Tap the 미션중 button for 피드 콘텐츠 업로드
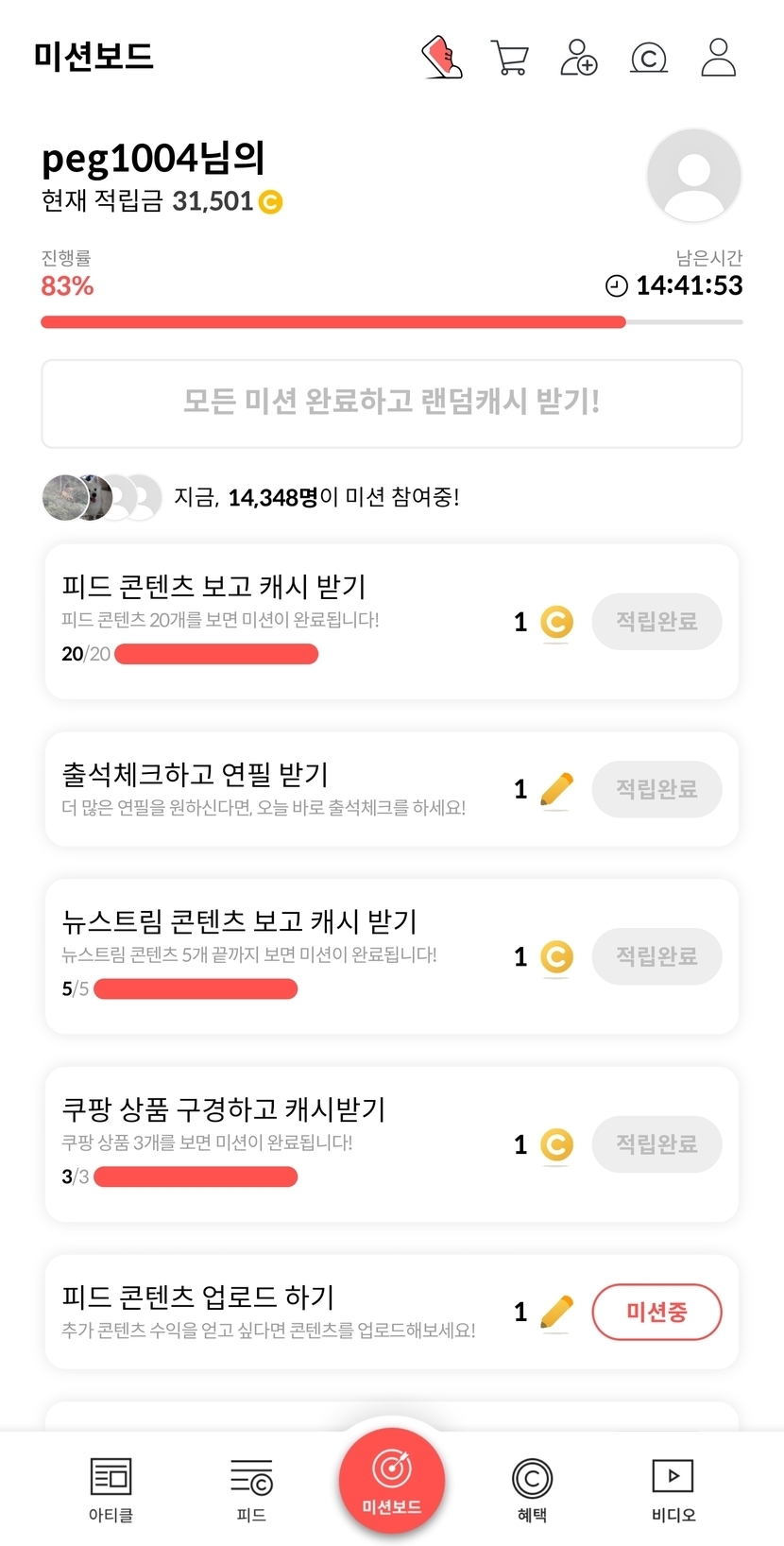 pyautogui.click(x=656, y=1312)
